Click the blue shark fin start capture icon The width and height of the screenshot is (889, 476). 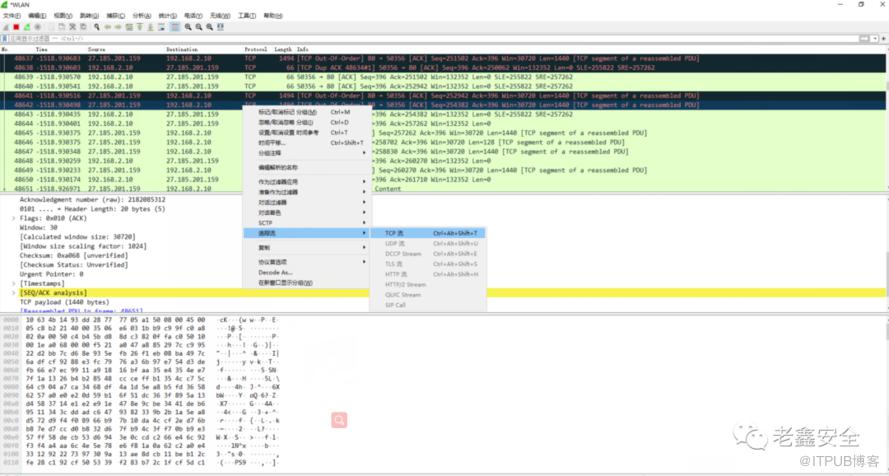pyautogui.click(x=5, y=27)
